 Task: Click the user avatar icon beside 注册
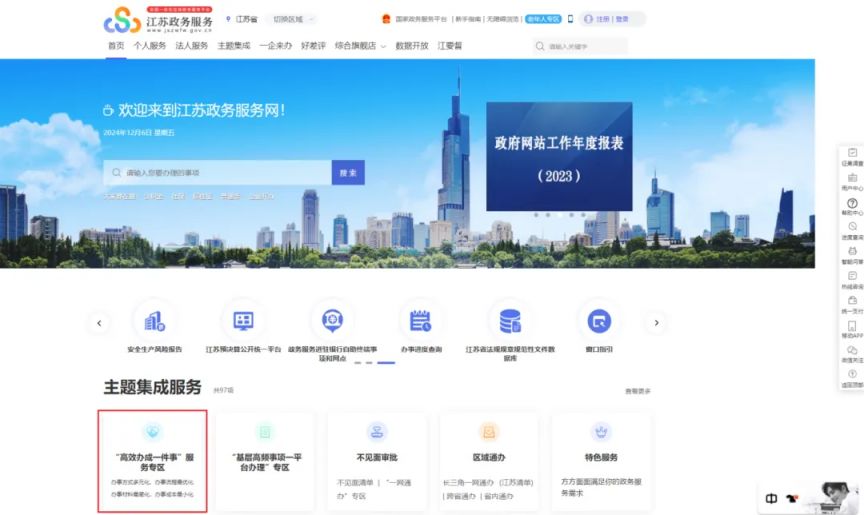pyautogui.click(x=588, y=19)
